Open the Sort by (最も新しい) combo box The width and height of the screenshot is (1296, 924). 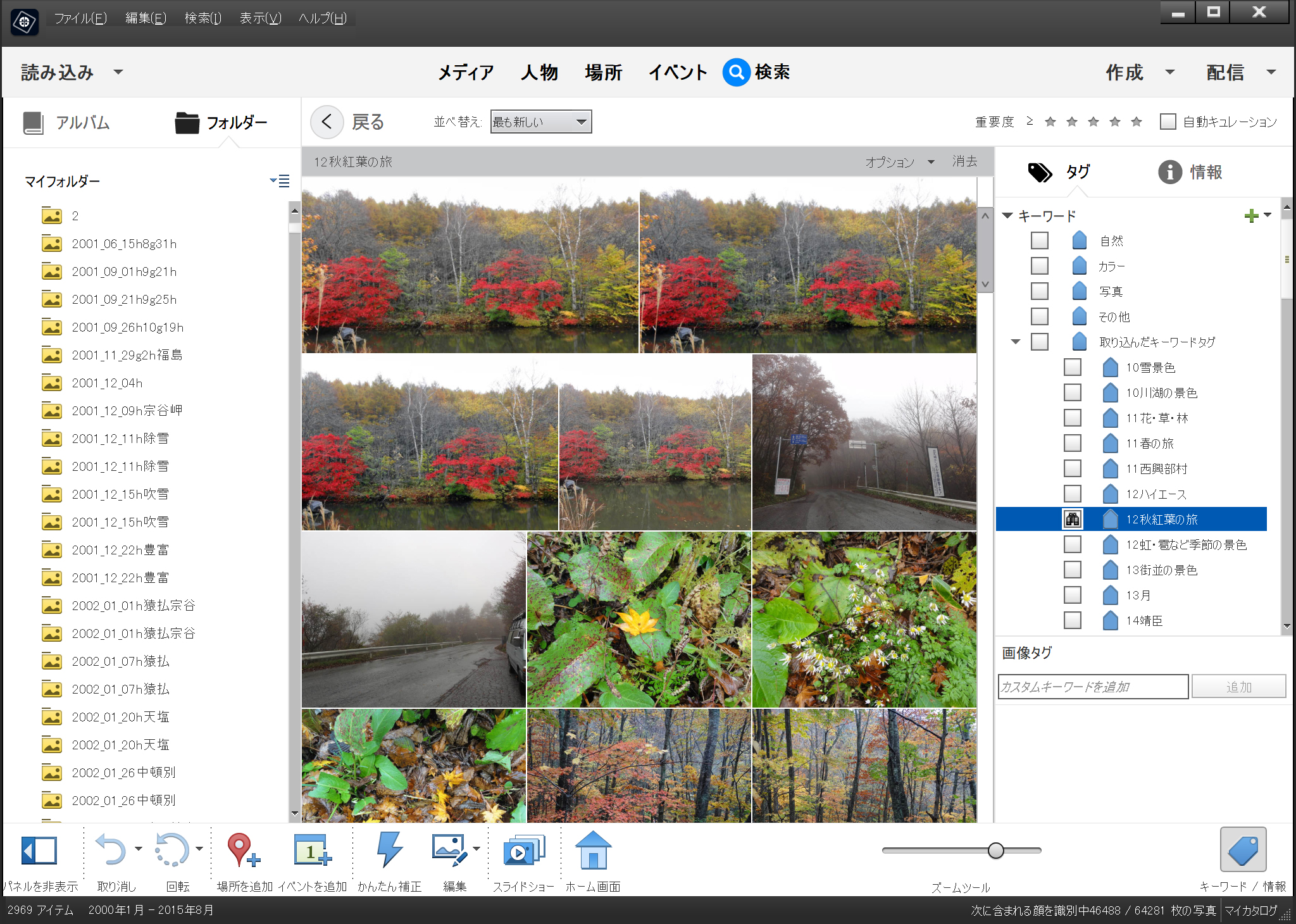tap(541, 122)
